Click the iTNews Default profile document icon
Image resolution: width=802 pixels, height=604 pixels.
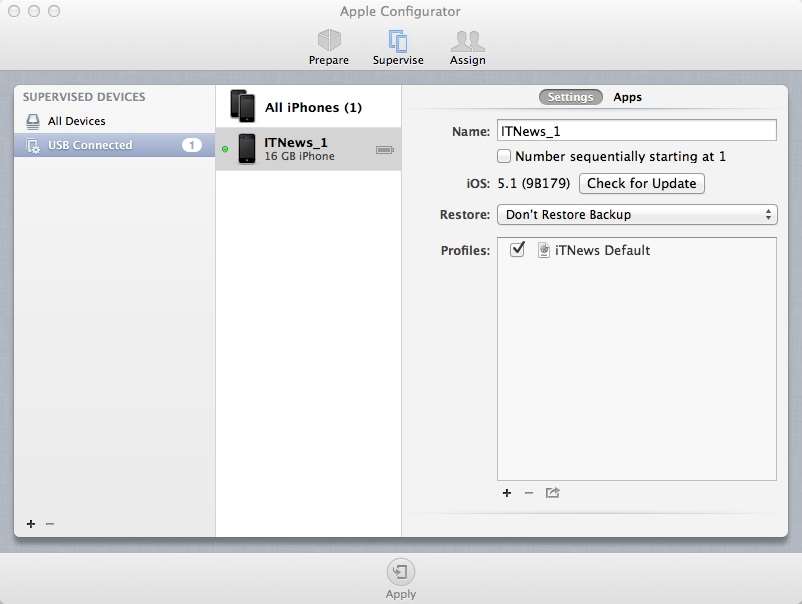[x=544, y=250]
